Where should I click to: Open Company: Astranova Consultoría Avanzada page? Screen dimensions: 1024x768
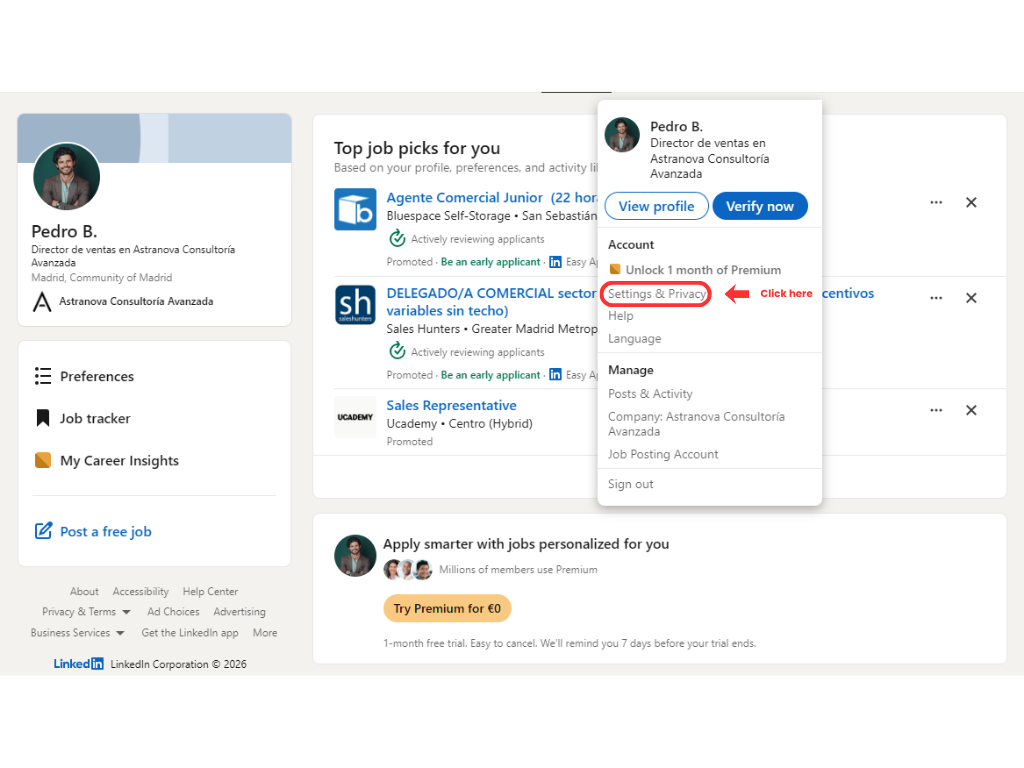point(696,424)
